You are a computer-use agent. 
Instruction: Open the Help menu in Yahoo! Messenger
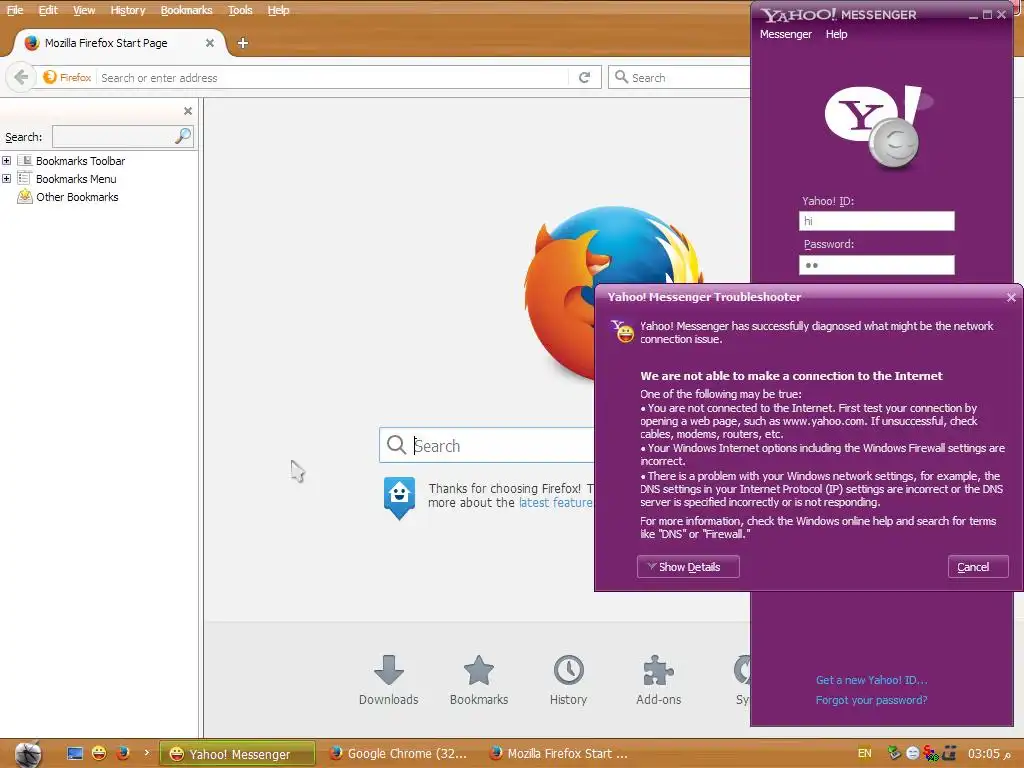click(x=836, y=34)
